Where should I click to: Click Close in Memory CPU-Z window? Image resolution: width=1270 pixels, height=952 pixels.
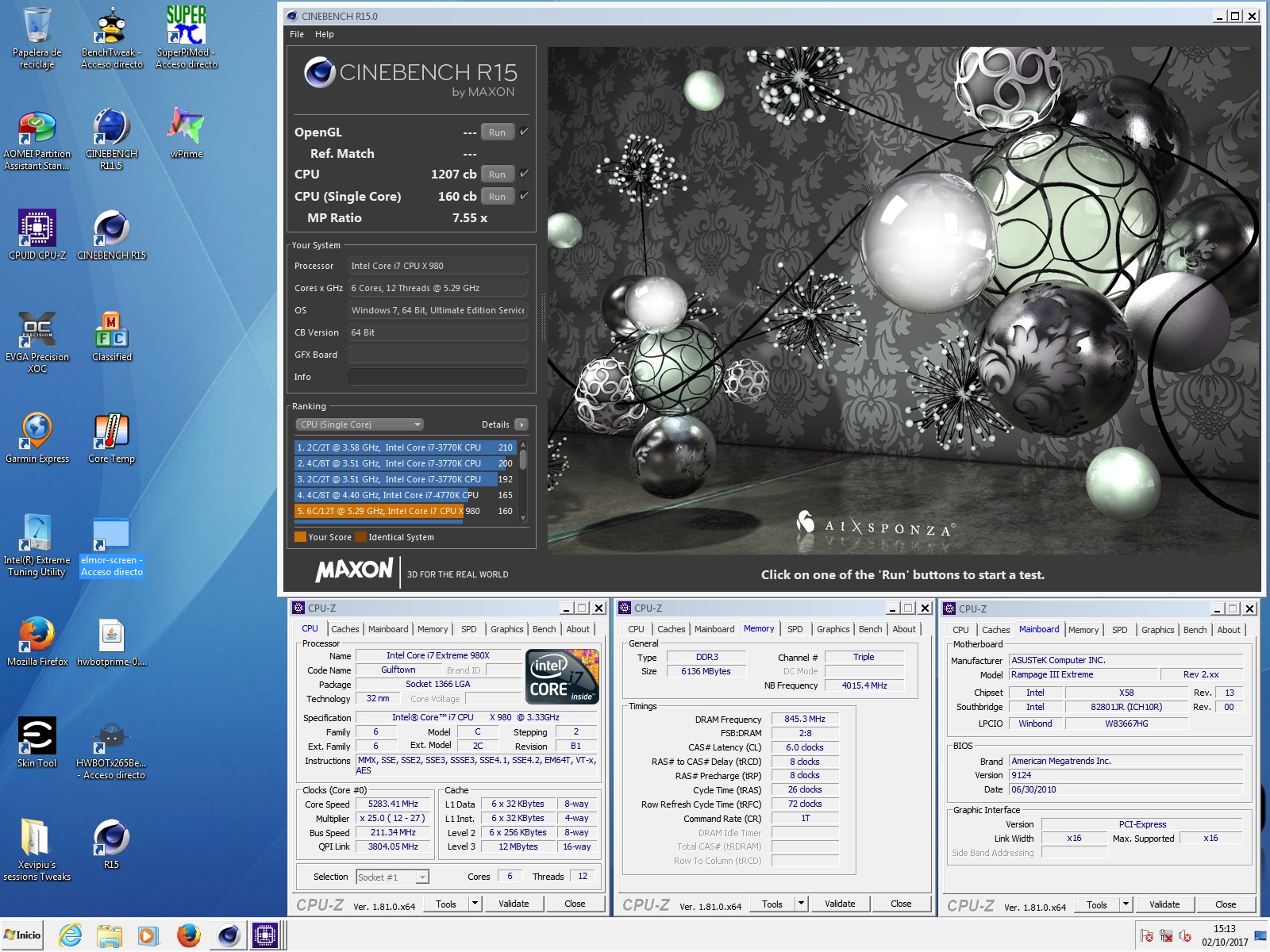901,904
